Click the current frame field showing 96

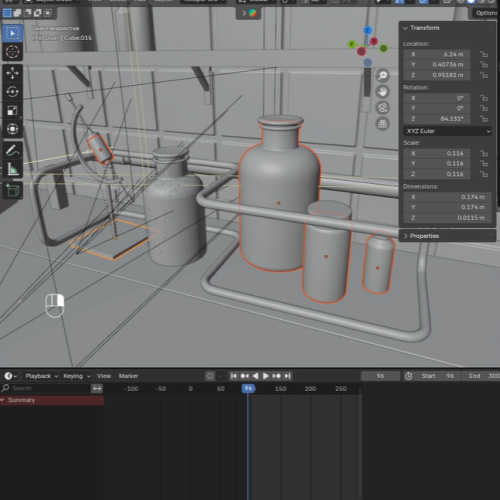coord(380,376)
